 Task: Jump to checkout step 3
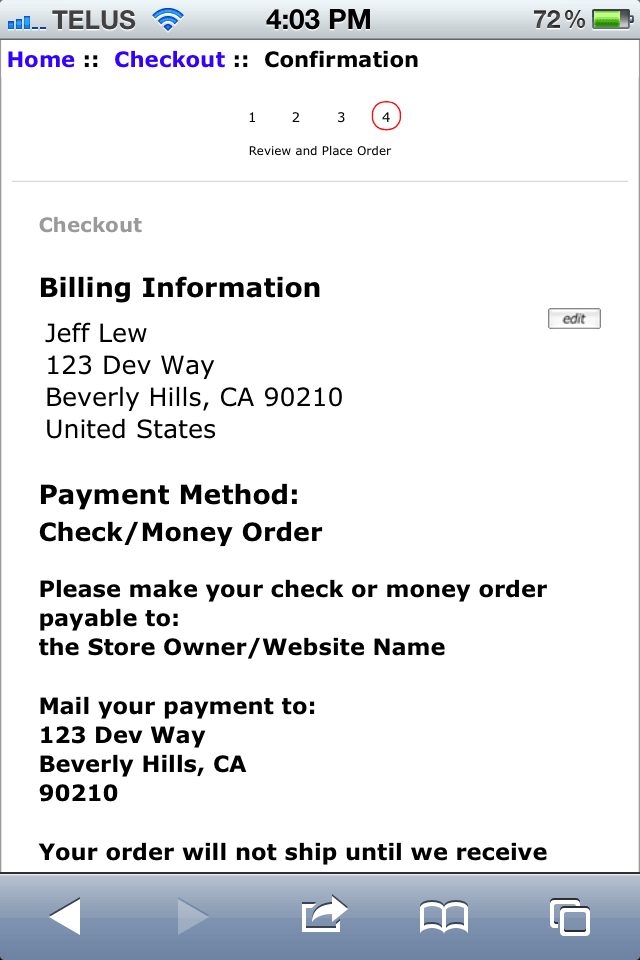pyautogui.click(x=341, y=118)
